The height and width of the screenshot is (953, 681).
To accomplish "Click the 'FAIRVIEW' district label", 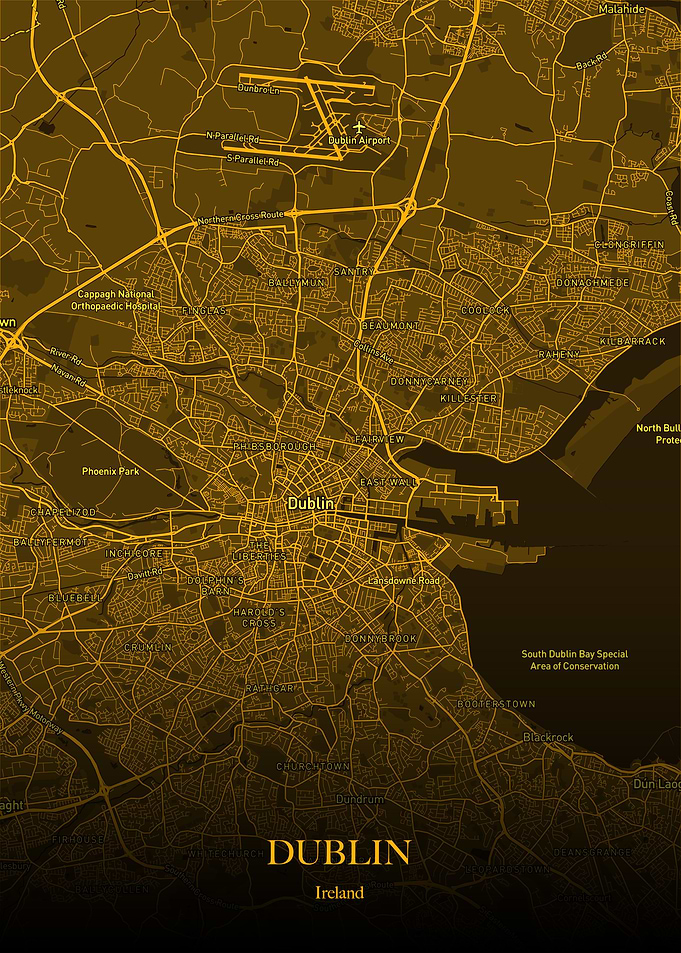I will pyautogui.click(x=380, y=438).
